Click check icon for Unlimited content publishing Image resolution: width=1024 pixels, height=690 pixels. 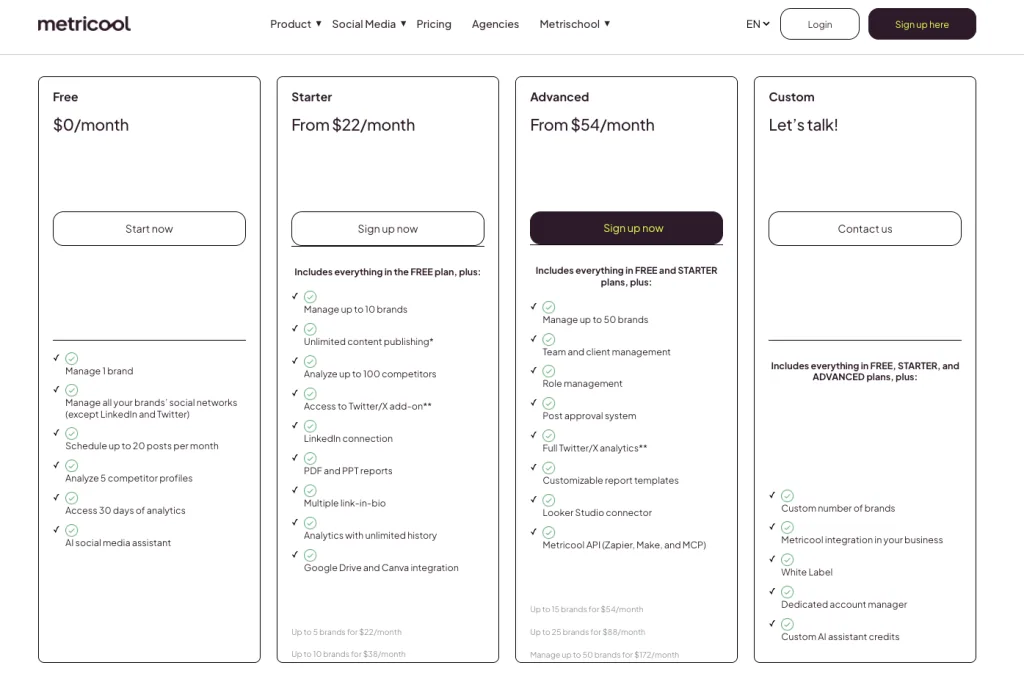310,329
